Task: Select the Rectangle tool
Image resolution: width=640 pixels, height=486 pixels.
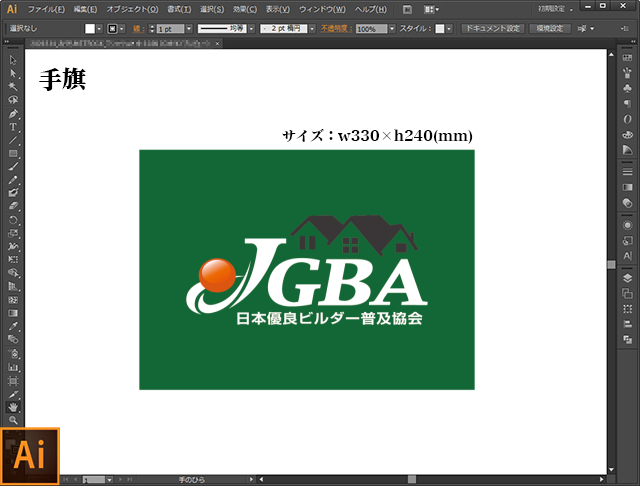Action: pyautogui.click(x=13, y=153)
